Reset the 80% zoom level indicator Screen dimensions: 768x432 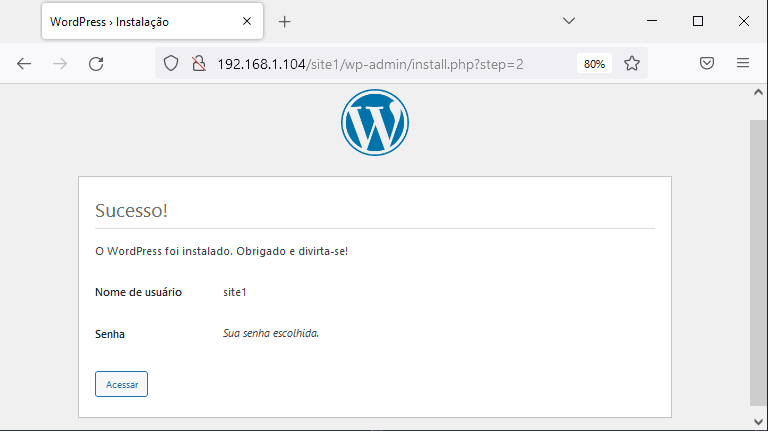click(594, 64)
